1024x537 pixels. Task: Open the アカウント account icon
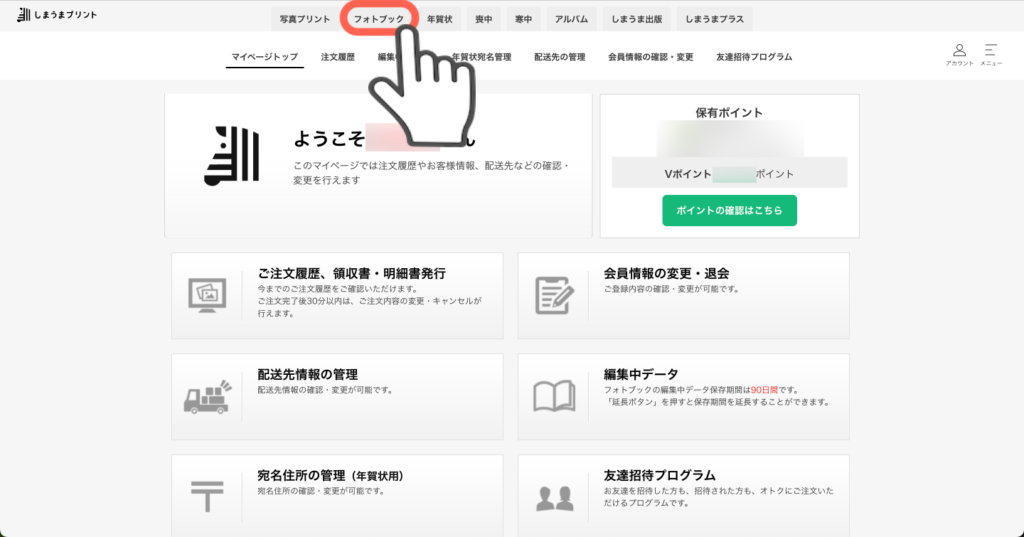(x=959, y=53)
